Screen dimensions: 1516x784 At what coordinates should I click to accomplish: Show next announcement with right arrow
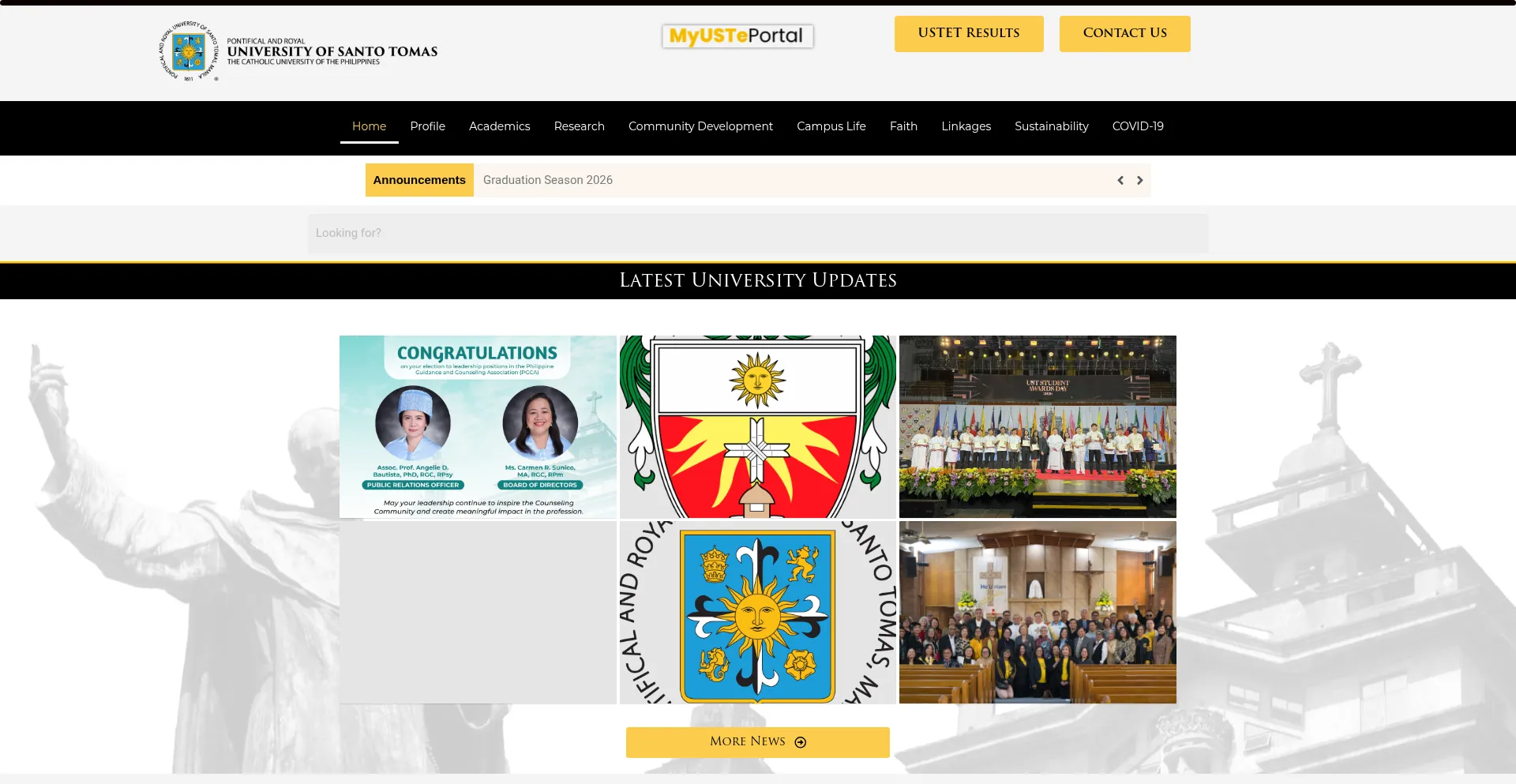(x=1139, y=180)
